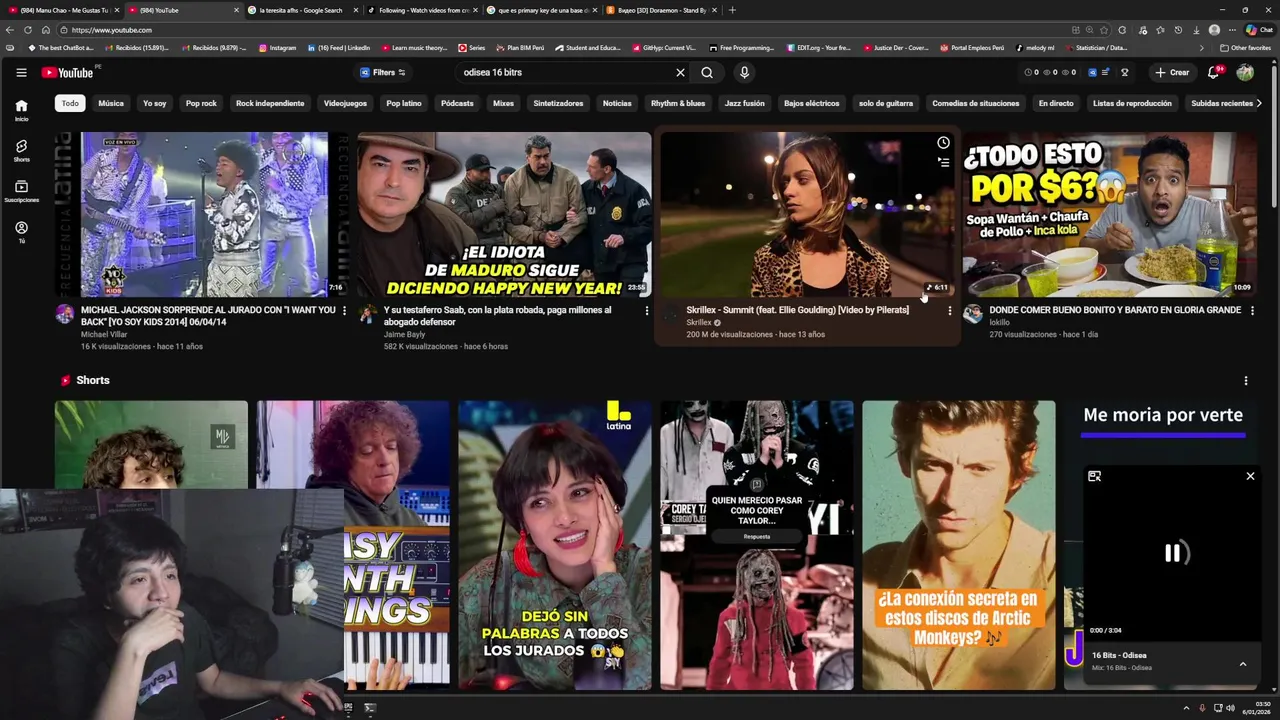The width and height of the screenshot is (1280, 720).
Task: Open the notifications bell
Action: click(1213, 72)
